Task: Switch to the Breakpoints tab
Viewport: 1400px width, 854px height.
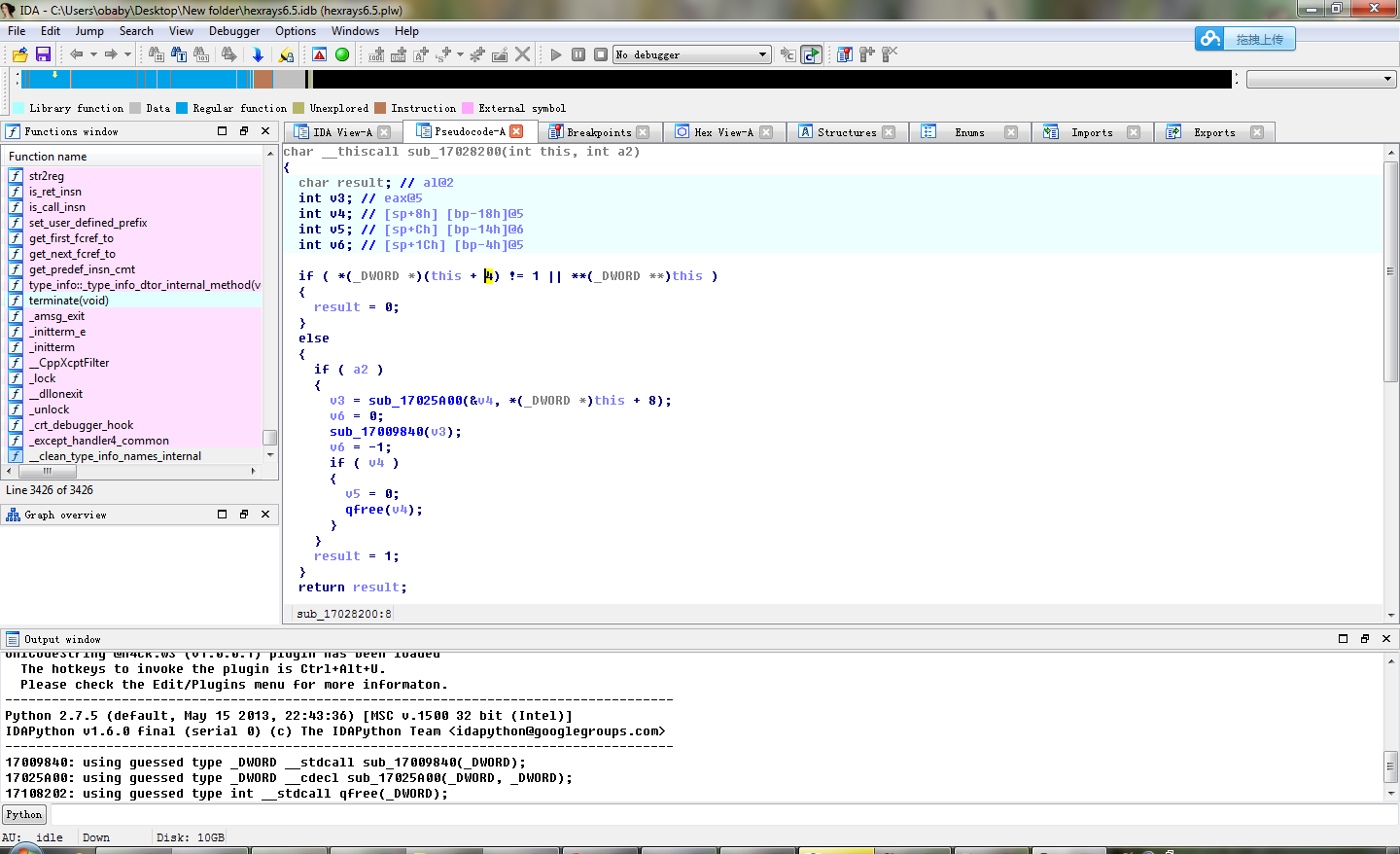Action: coord(599,132)
